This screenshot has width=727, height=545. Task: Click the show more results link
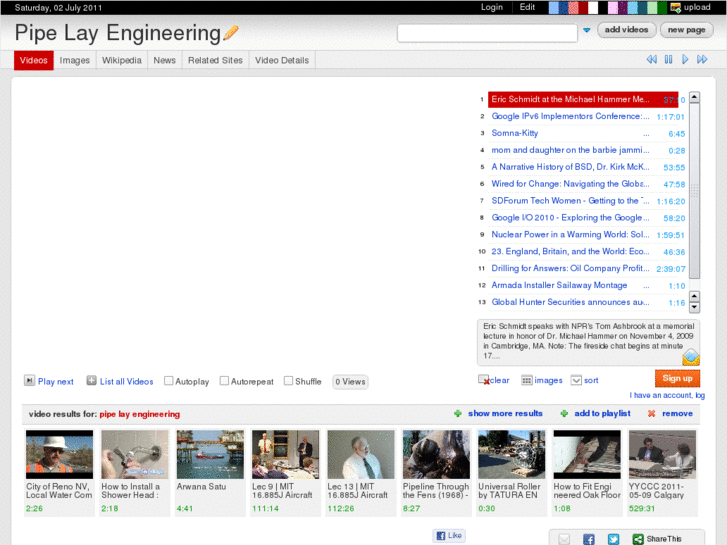click(x=505, y=413)
